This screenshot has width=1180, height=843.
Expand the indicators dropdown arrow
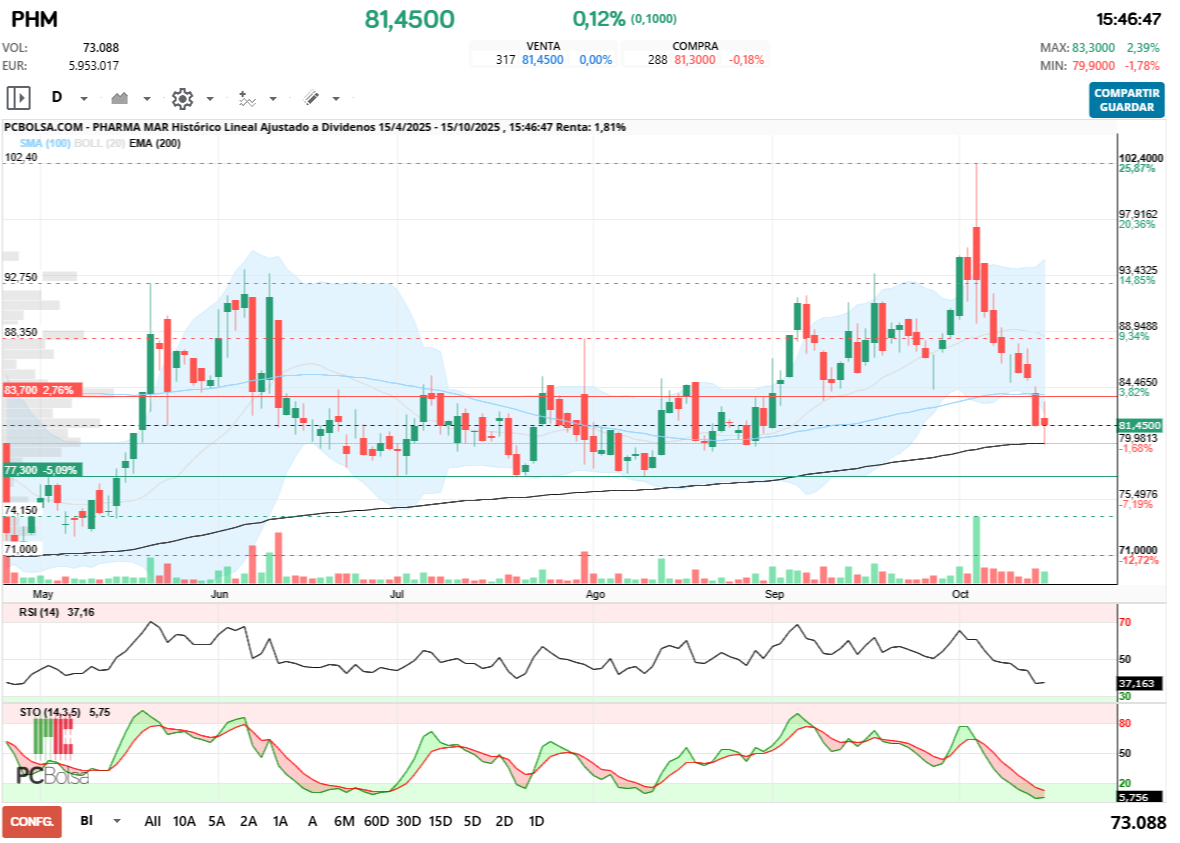[x=273, y=99]
